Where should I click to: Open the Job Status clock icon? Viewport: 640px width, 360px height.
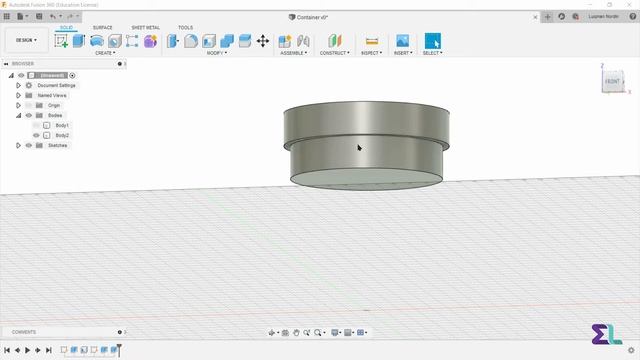[562, 16]
